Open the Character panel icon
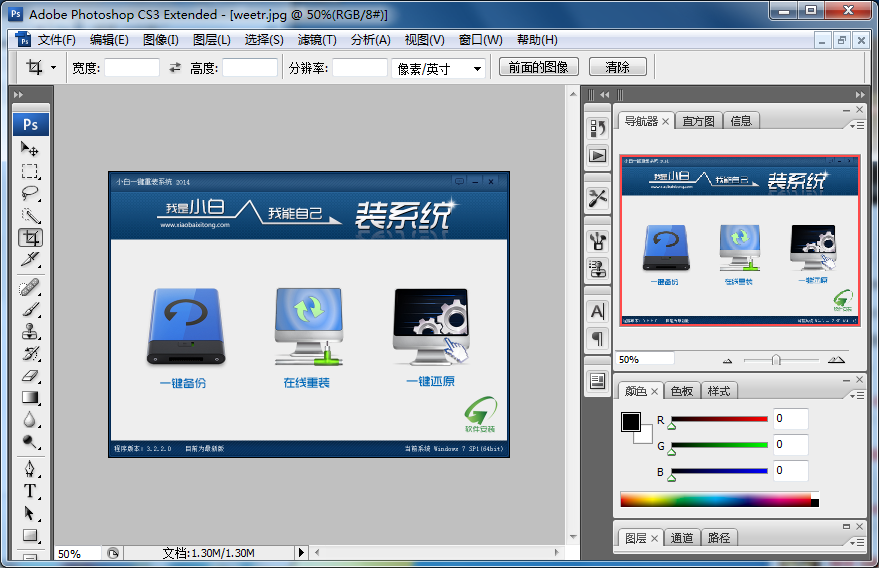Image resolution: width=879 pixels, height=568 pixels. (x=598, y=311)
